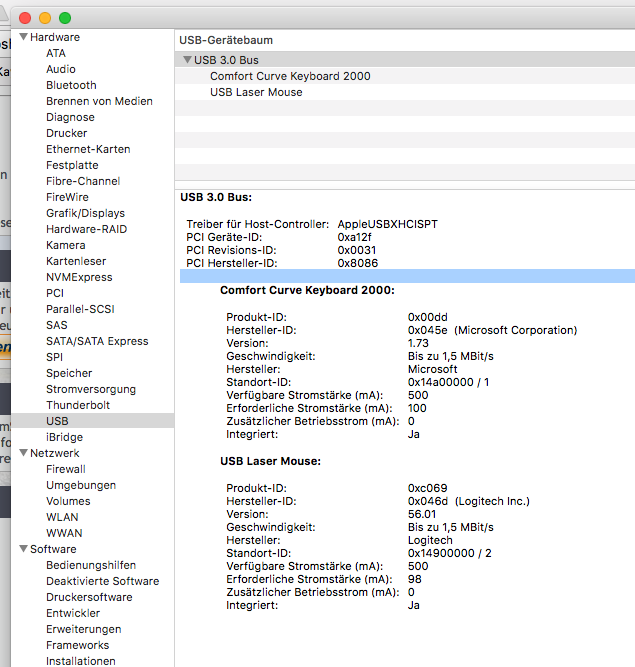635x667 pixels.
Task: Click the USB-Gerätebaum column header
Action: 226,40
